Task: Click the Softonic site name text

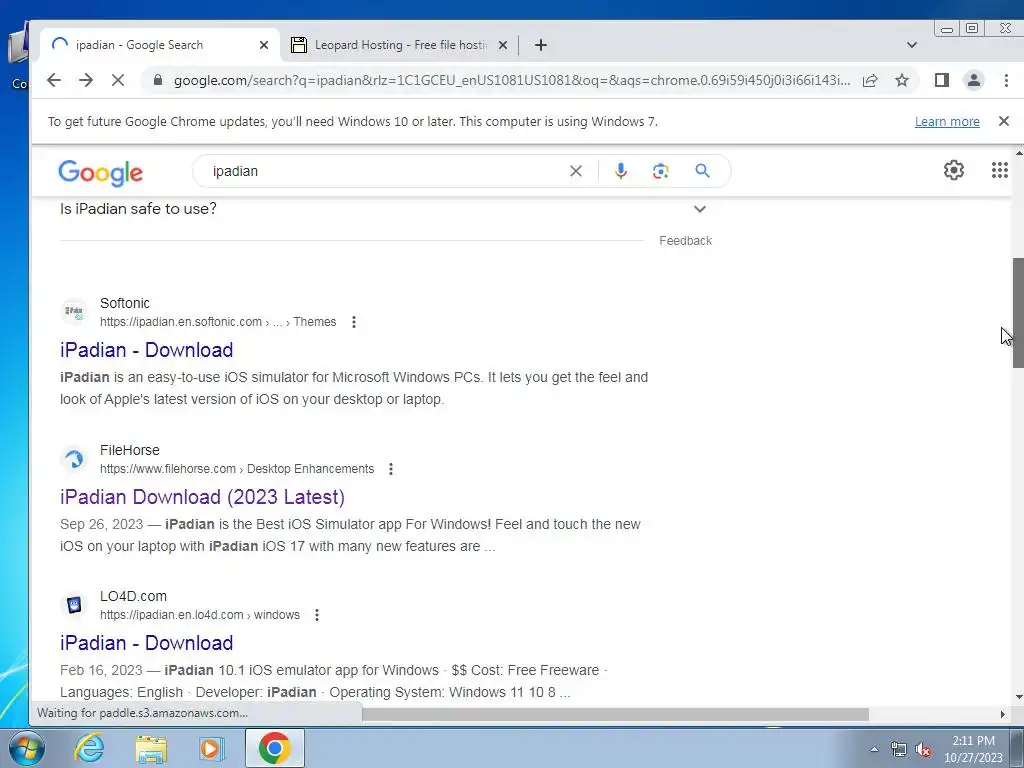Action: tap(125, 303)
